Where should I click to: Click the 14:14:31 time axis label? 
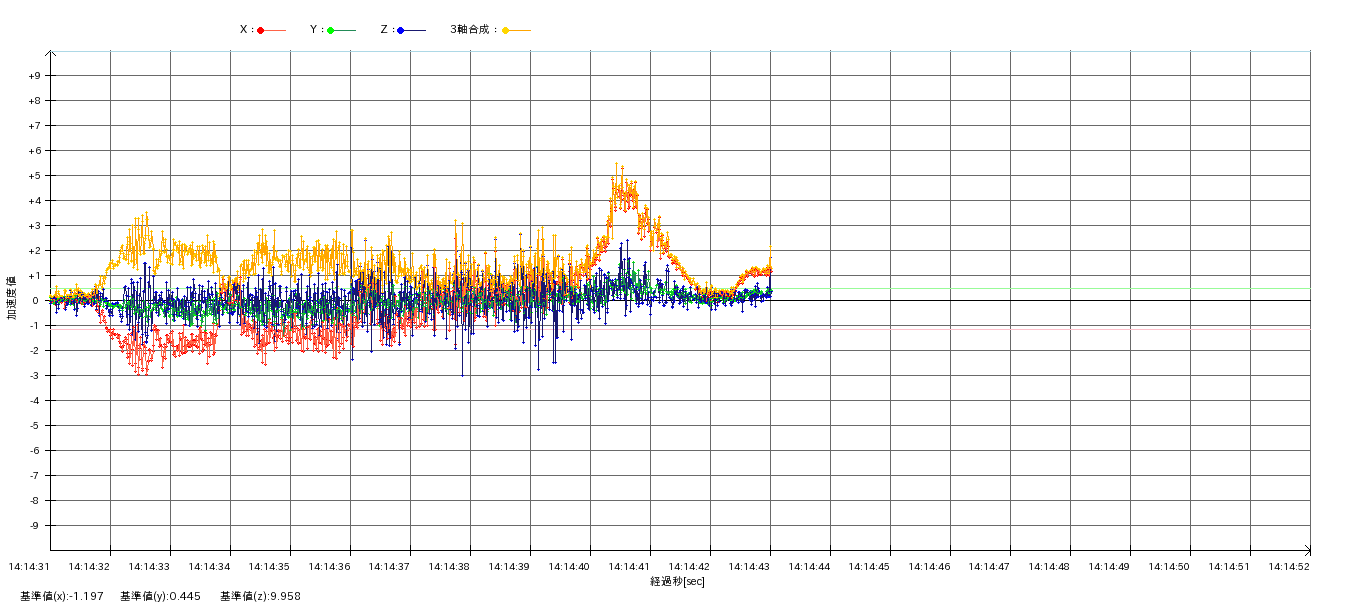(x=29, y=567)
